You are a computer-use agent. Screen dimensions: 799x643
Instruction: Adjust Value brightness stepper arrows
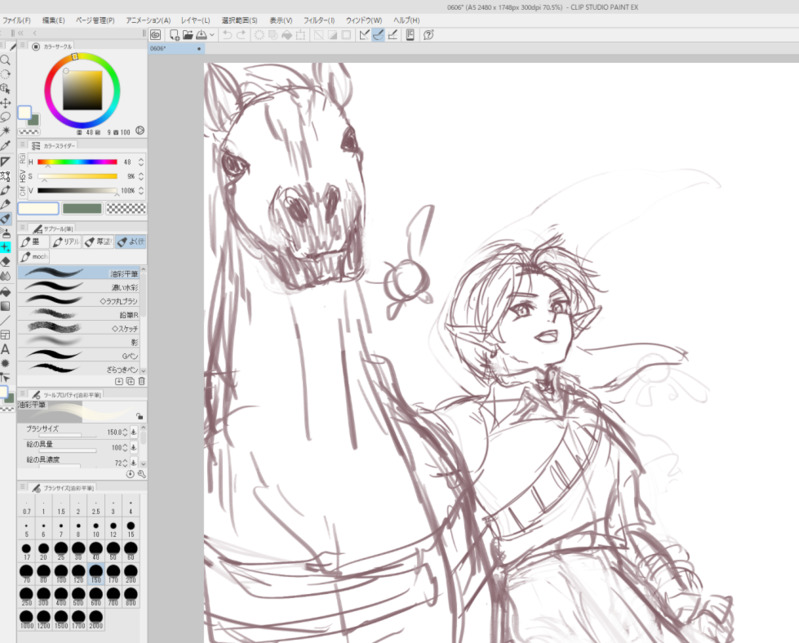(x=141, y=191)
